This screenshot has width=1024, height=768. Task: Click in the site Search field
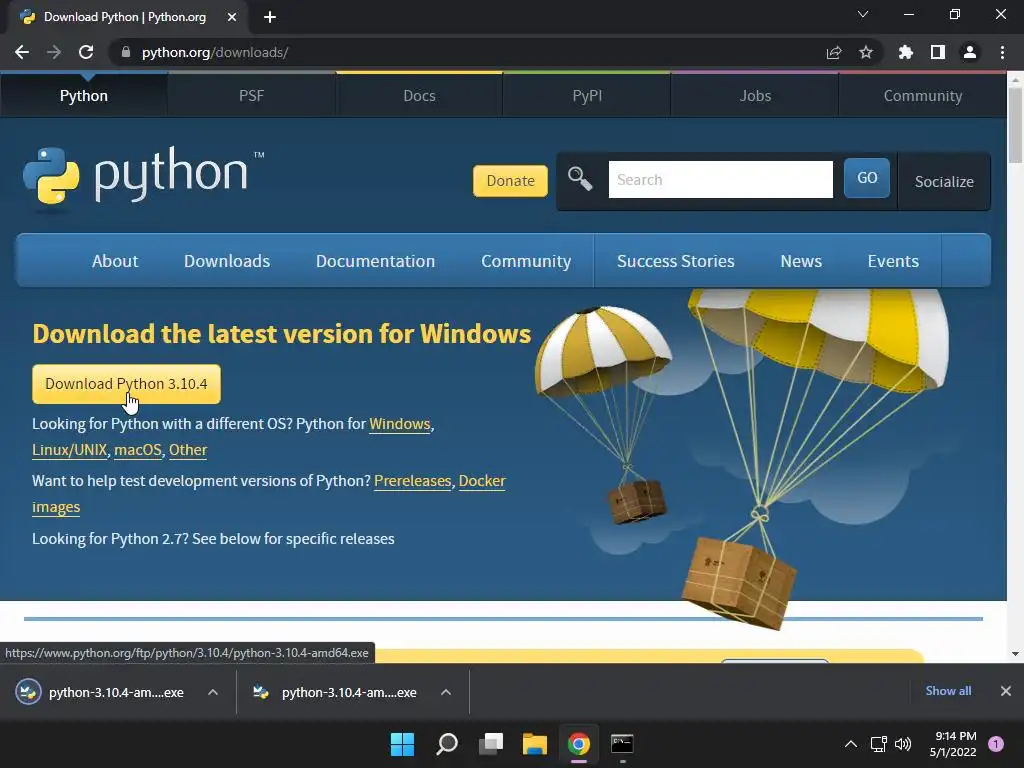[720, 180]
